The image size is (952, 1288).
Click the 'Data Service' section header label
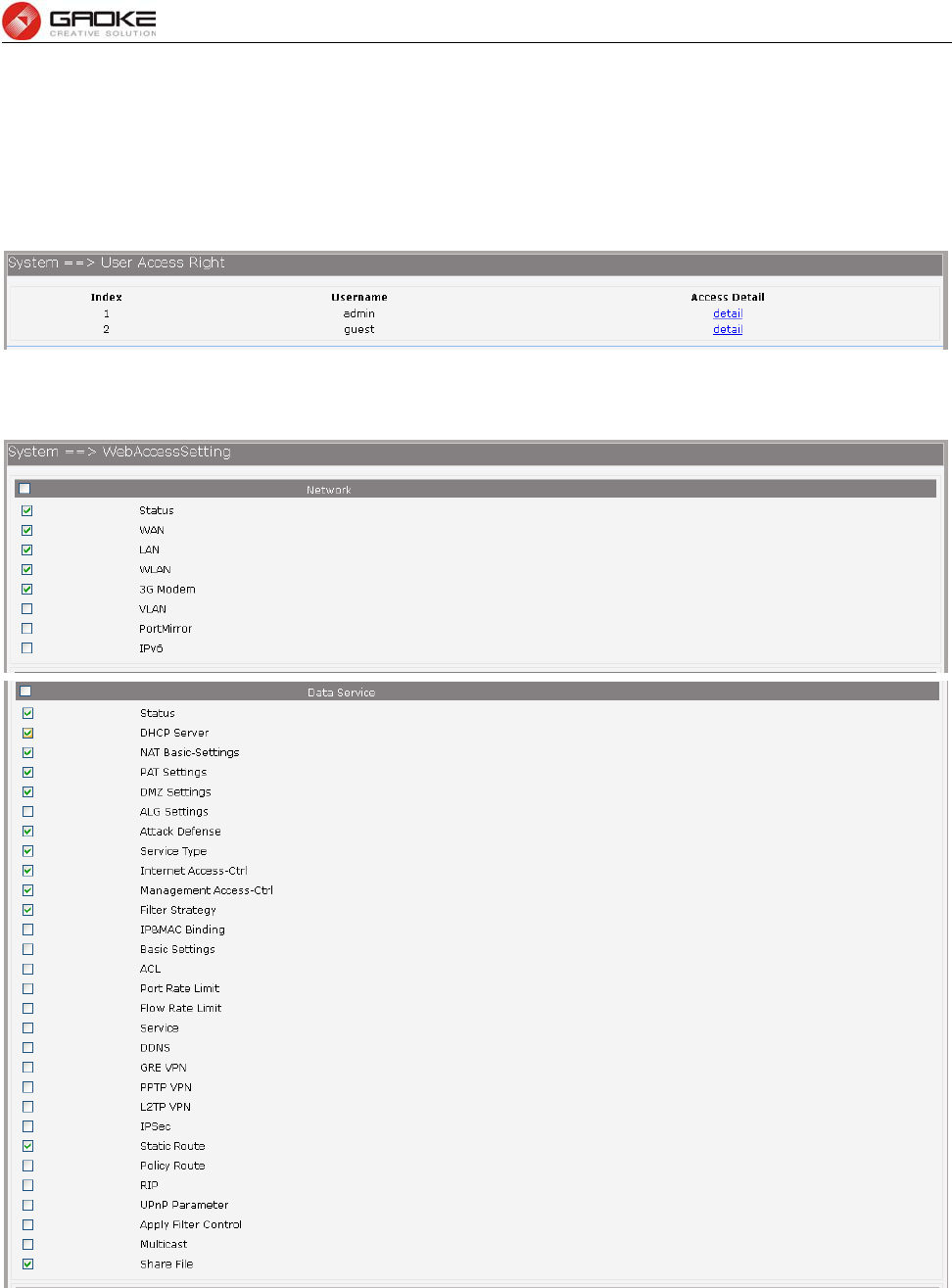342,692
